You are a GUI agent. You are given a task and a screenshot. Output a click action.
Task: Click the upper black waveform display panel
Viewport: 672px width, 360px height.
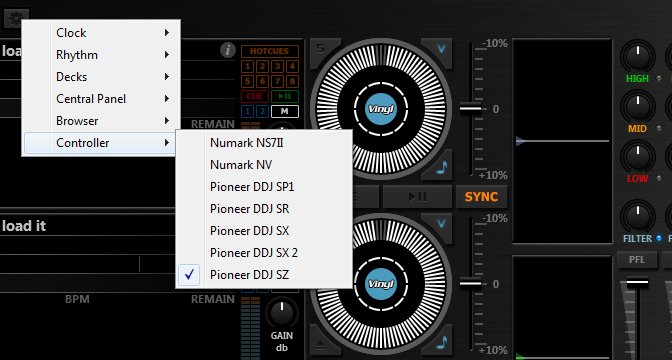coord(562,141)
